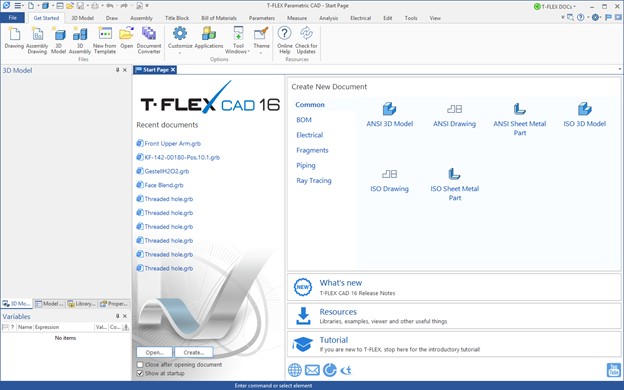Open the YouTube icon link
The height and width of the screenshot is (390, 624).
click(613, 370)
